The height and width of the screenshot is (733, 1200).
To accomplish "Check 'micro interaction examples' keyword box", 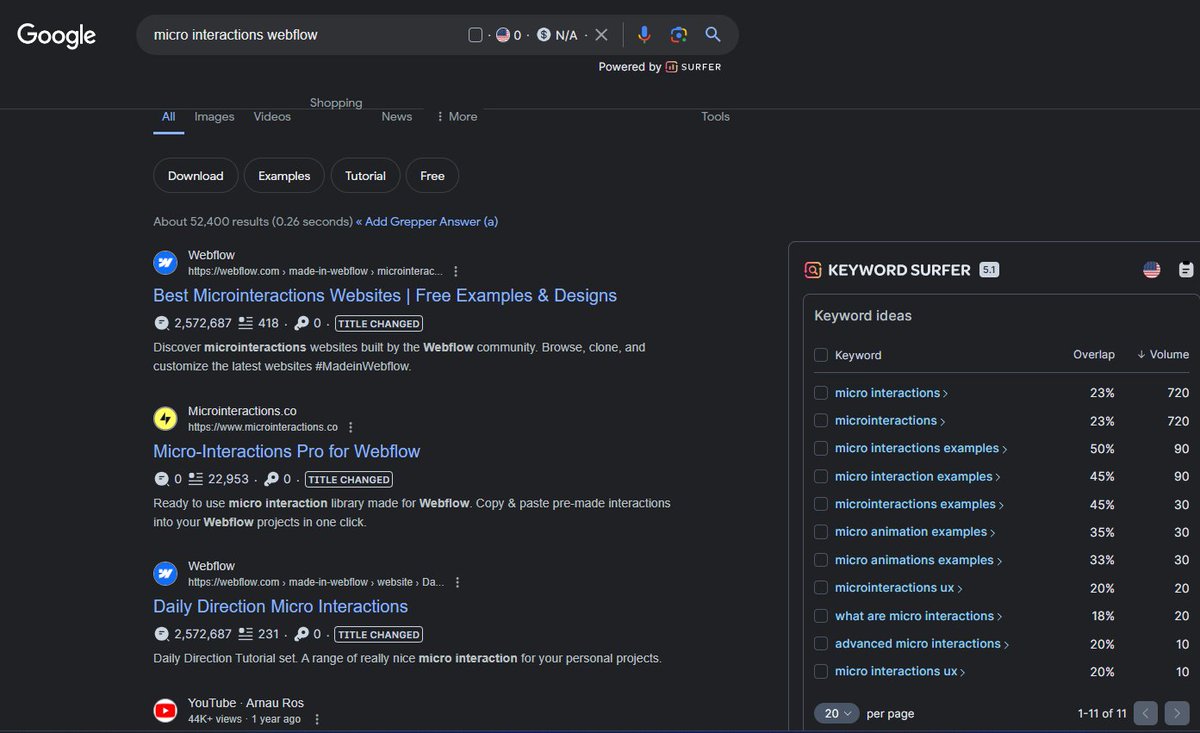I will (x=821, y=477).
